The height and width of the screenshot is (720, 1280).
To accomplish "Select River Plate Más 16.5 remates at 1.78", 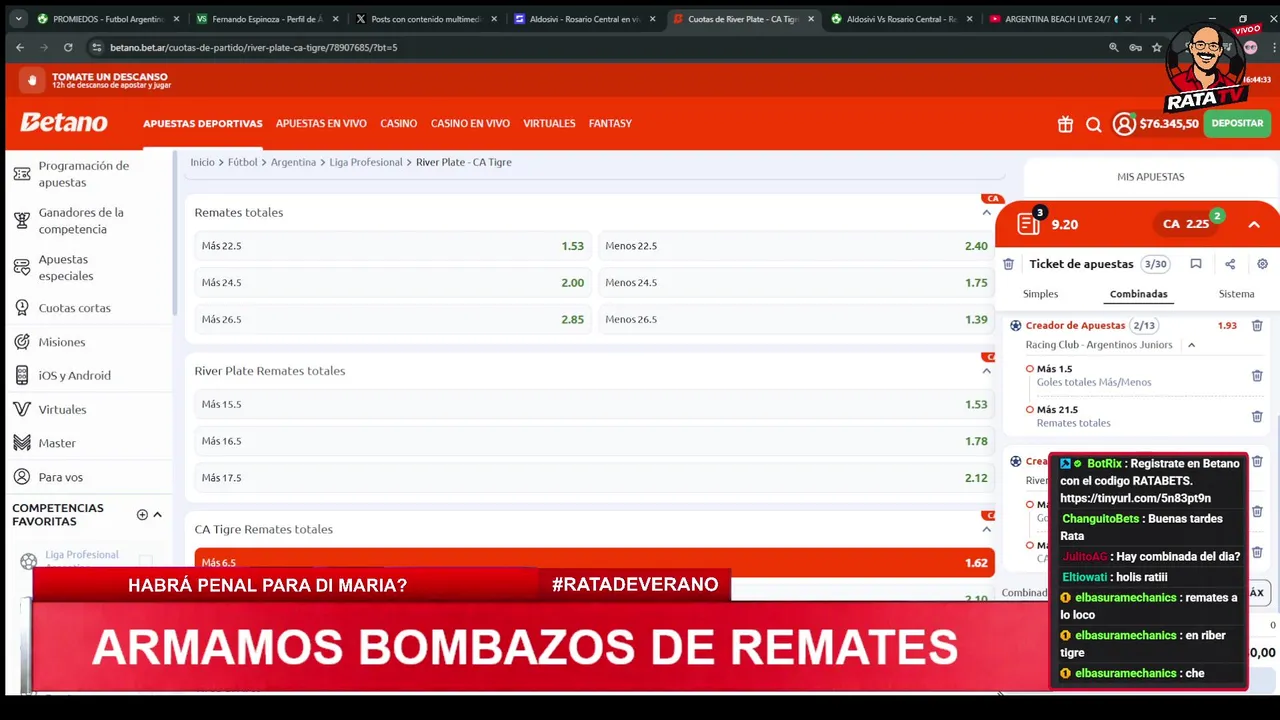I will pyautogui.click(x=594, y=441).
